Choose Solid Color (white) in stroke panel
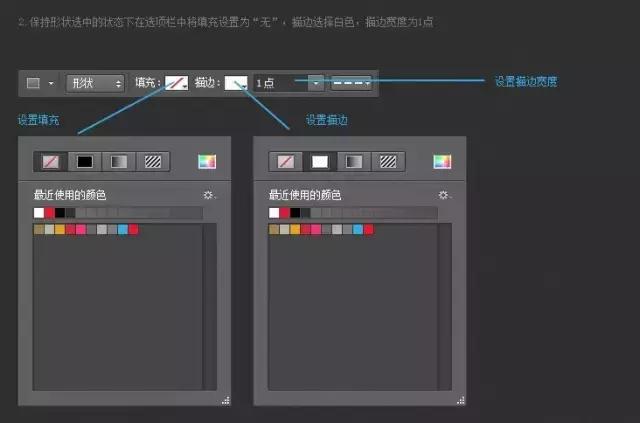 (320, 162)
